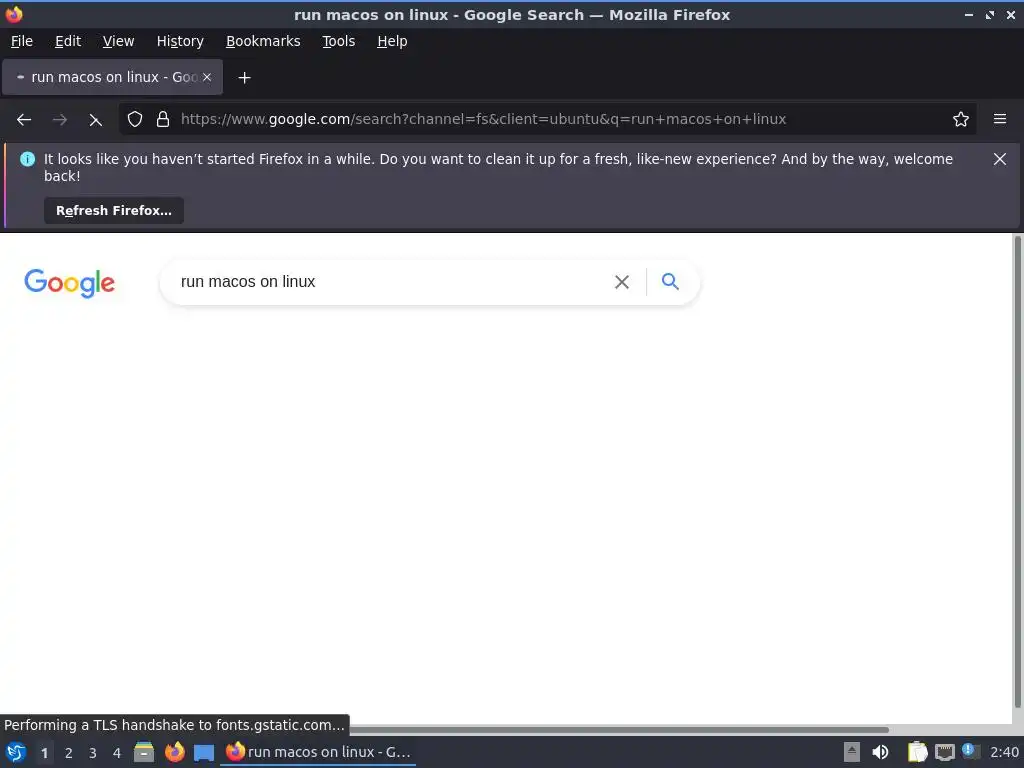Viewport: 1024px width, 768px height.
Task: Open the file manager taskbar launcher
Action: pyautogui.click(x=144, y=752)
